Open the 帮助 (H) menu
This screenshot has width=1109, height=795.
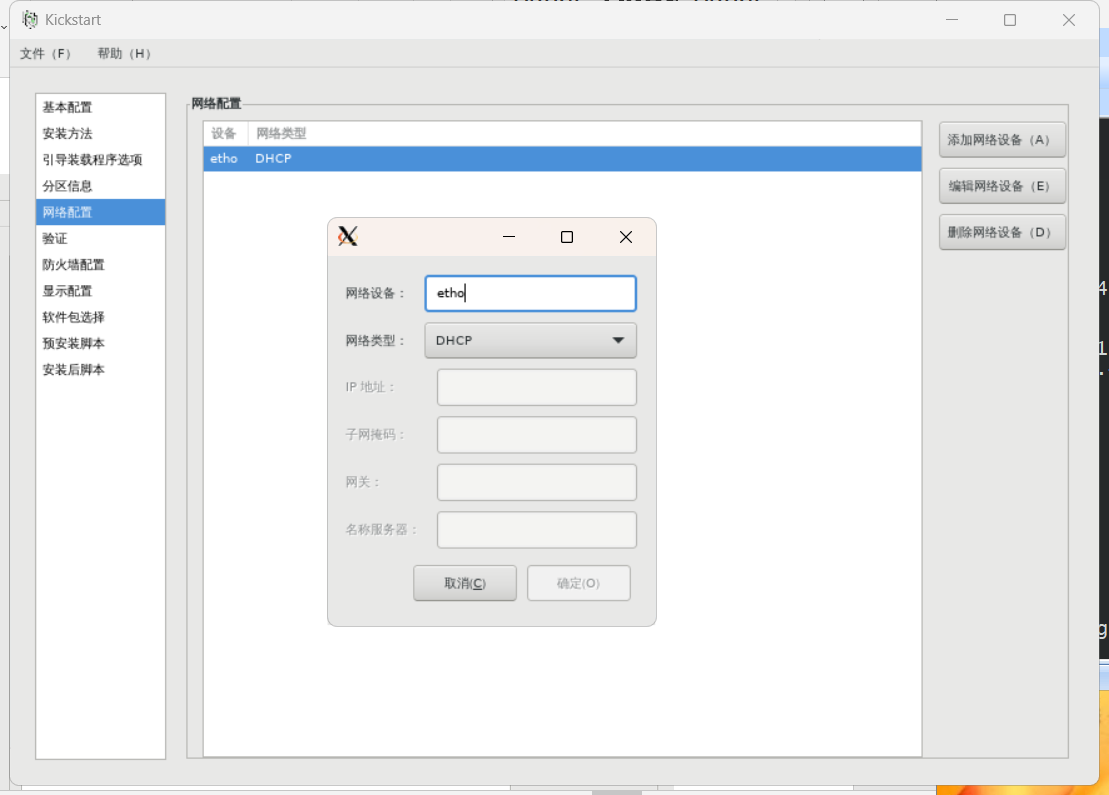coord(124,54)
